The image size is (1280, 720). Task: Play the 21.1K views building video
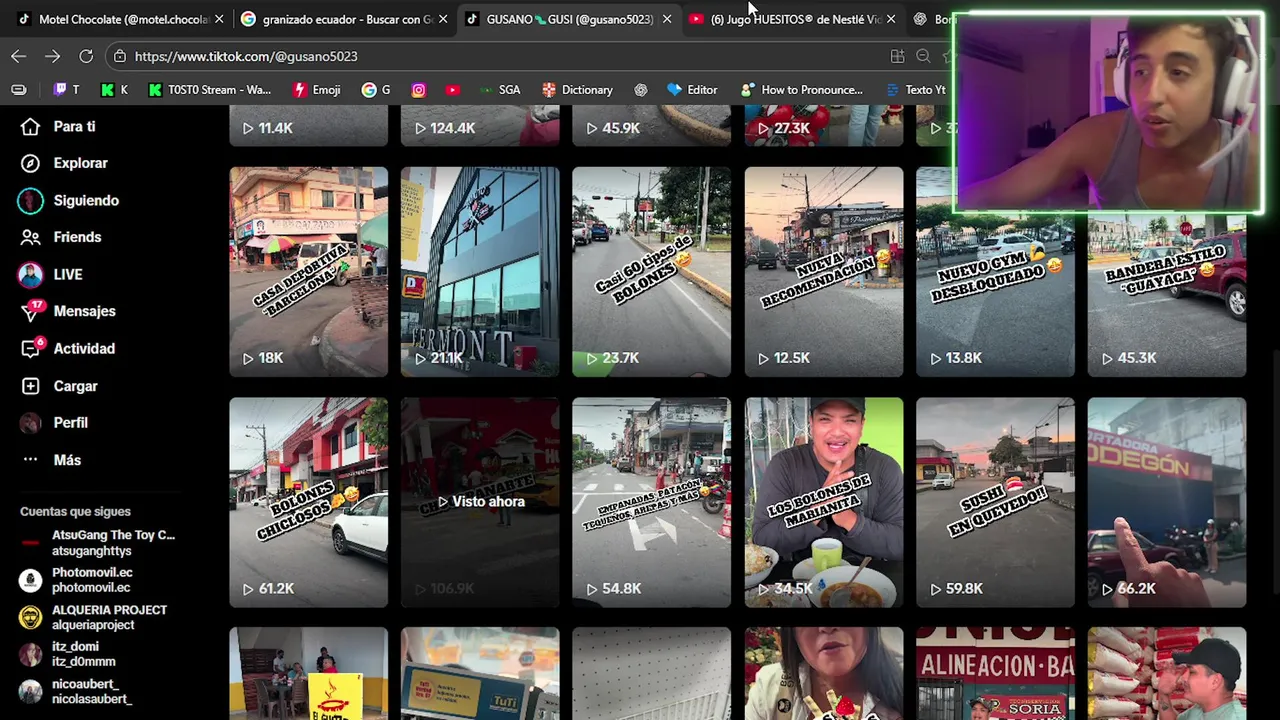[480, 272]
